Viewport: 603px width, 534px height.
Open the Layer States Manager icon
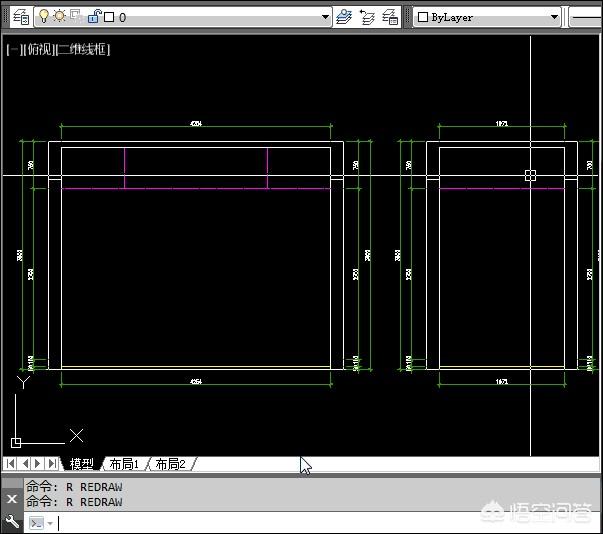391,17
